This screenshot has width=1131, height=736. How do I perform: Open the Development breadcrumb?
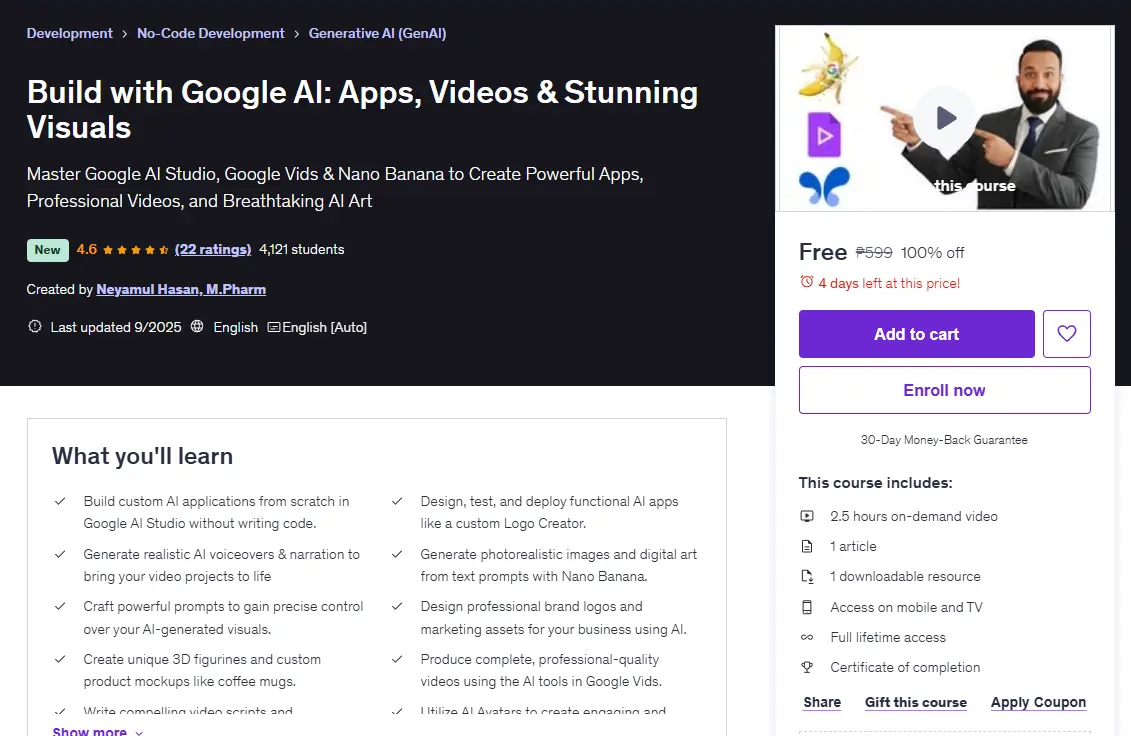point(69,33)
